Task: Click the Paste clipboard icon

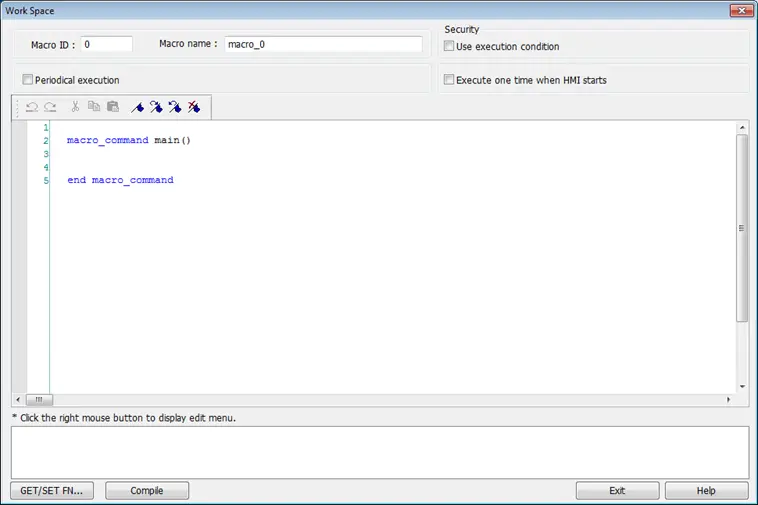Action: click(x=113, y=106)
